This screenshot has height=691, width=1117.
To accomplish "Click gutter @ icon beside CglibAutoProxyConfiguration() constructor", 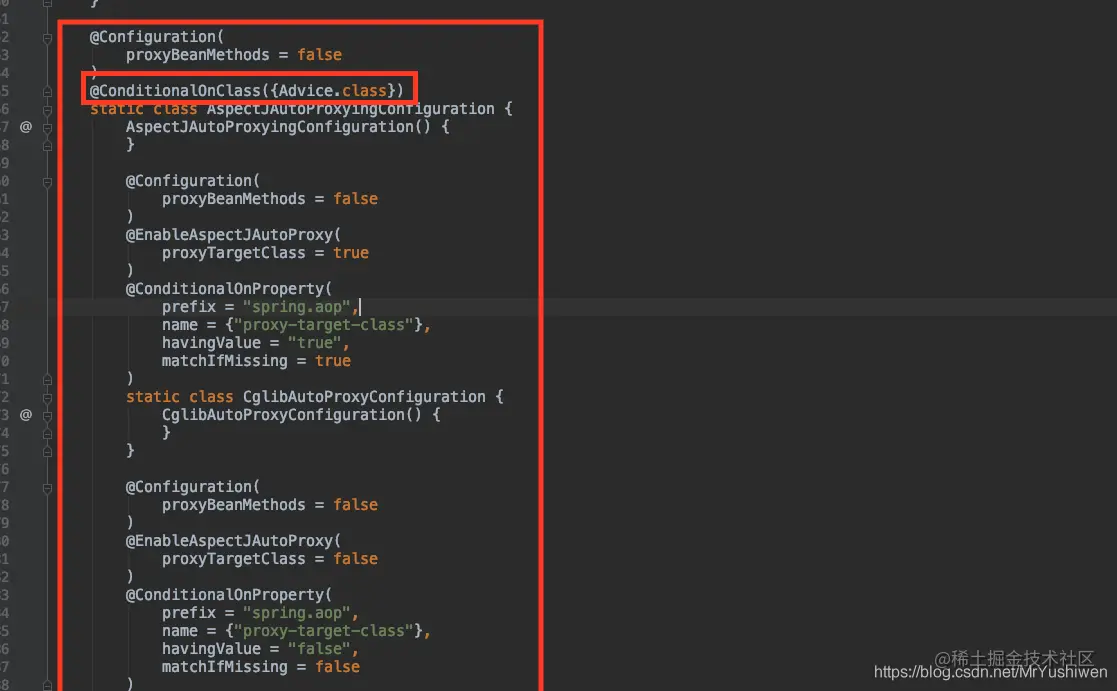I will tap(26, 415).
